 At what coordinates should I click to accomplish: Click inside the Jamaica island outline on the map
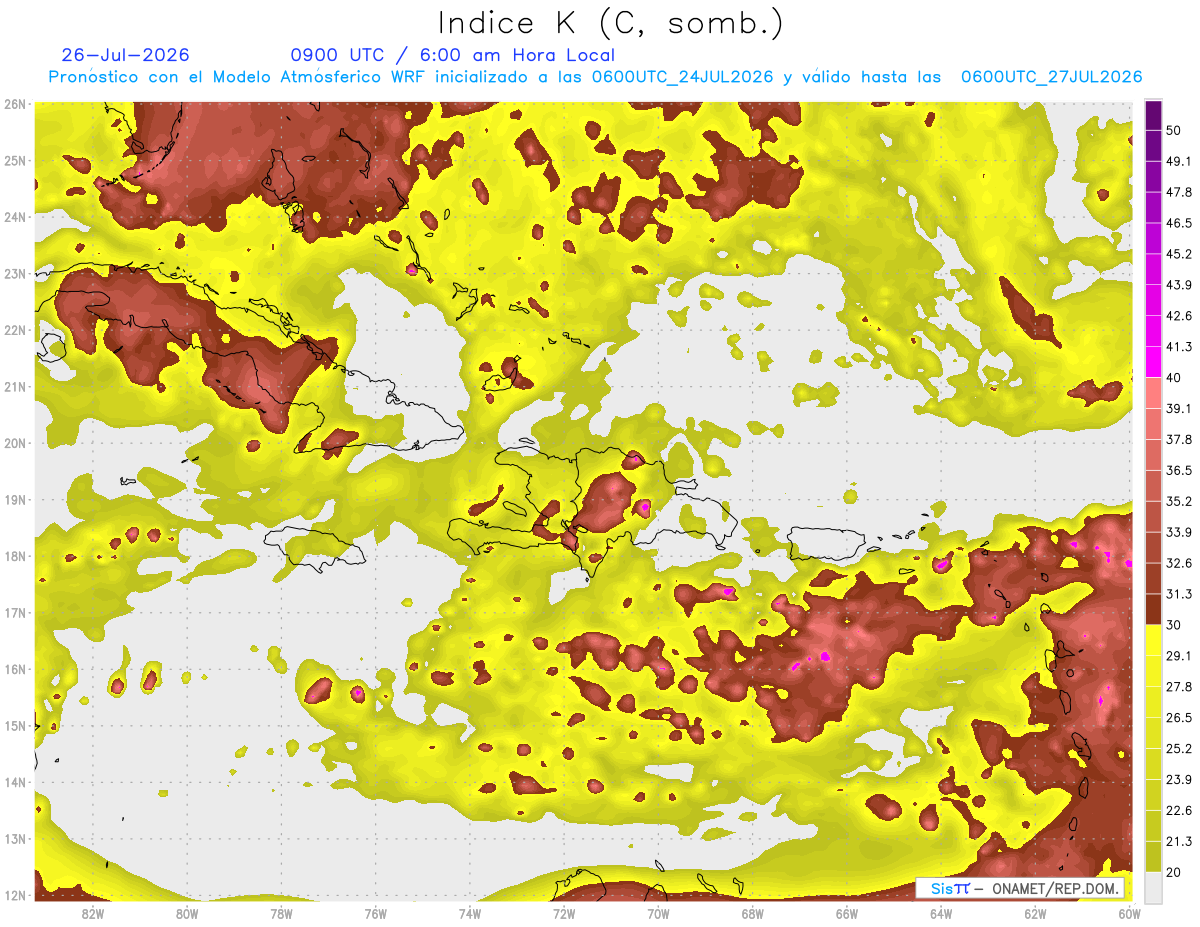pos(315,547)
